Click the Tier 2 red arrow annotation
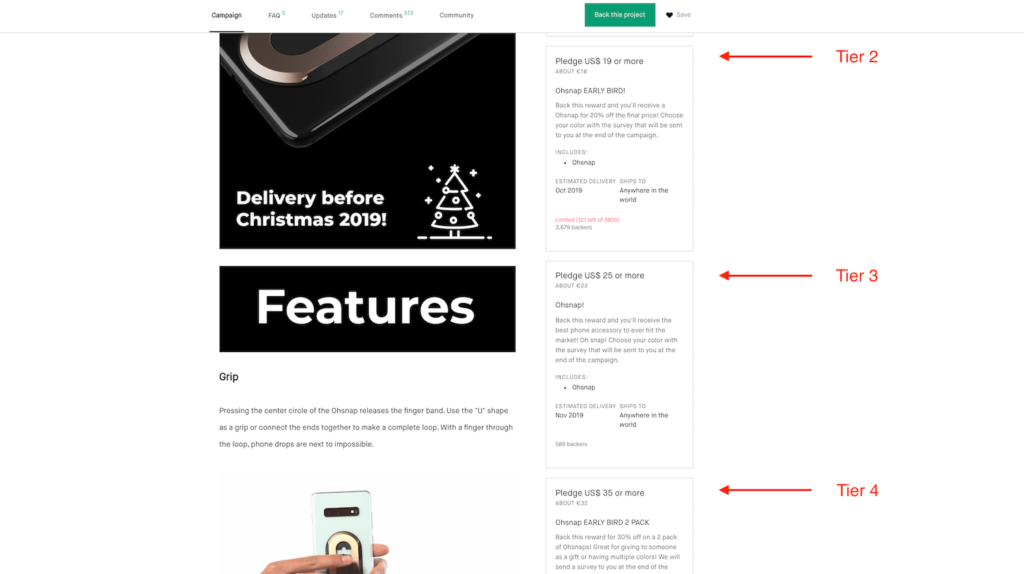 pos(765,56)
